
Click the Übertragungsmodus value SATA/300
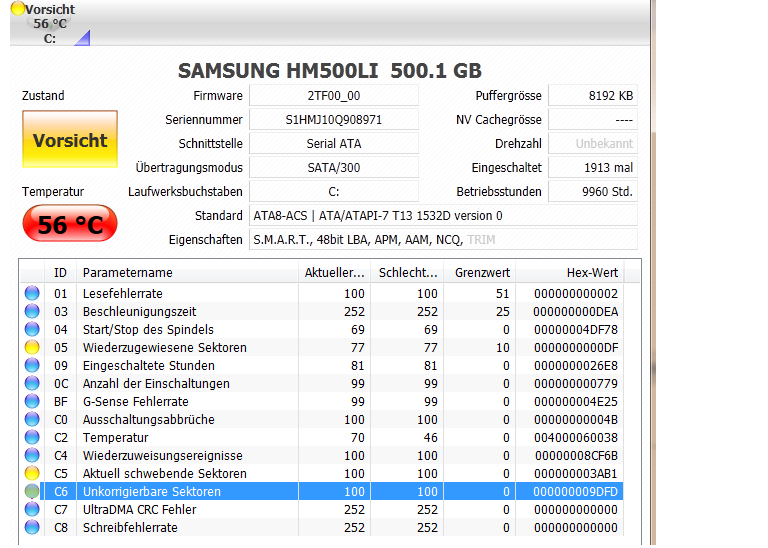click(x=334, y=167)
